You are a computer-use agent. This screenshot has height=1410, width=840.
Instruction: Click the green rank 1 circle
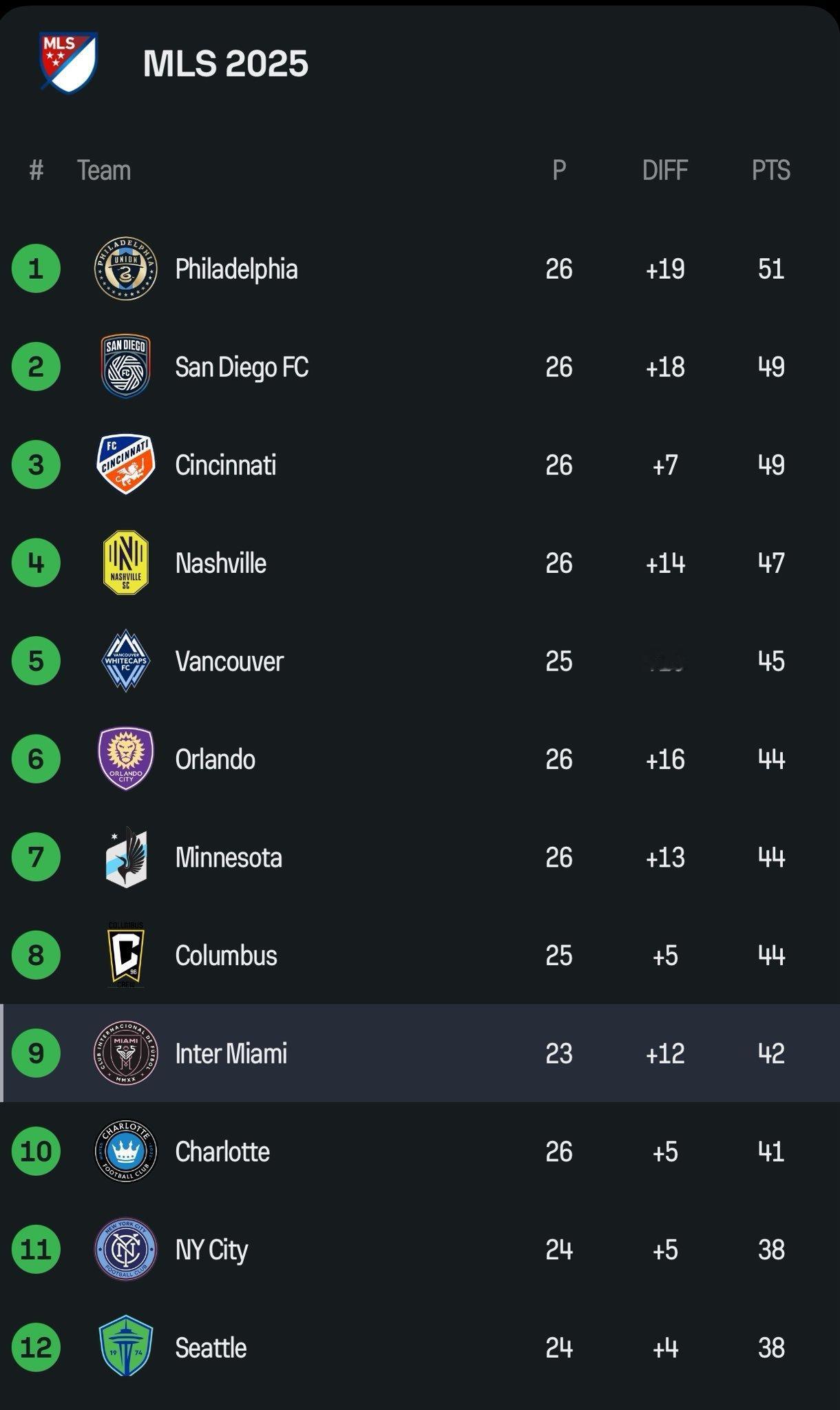[36, 269]
